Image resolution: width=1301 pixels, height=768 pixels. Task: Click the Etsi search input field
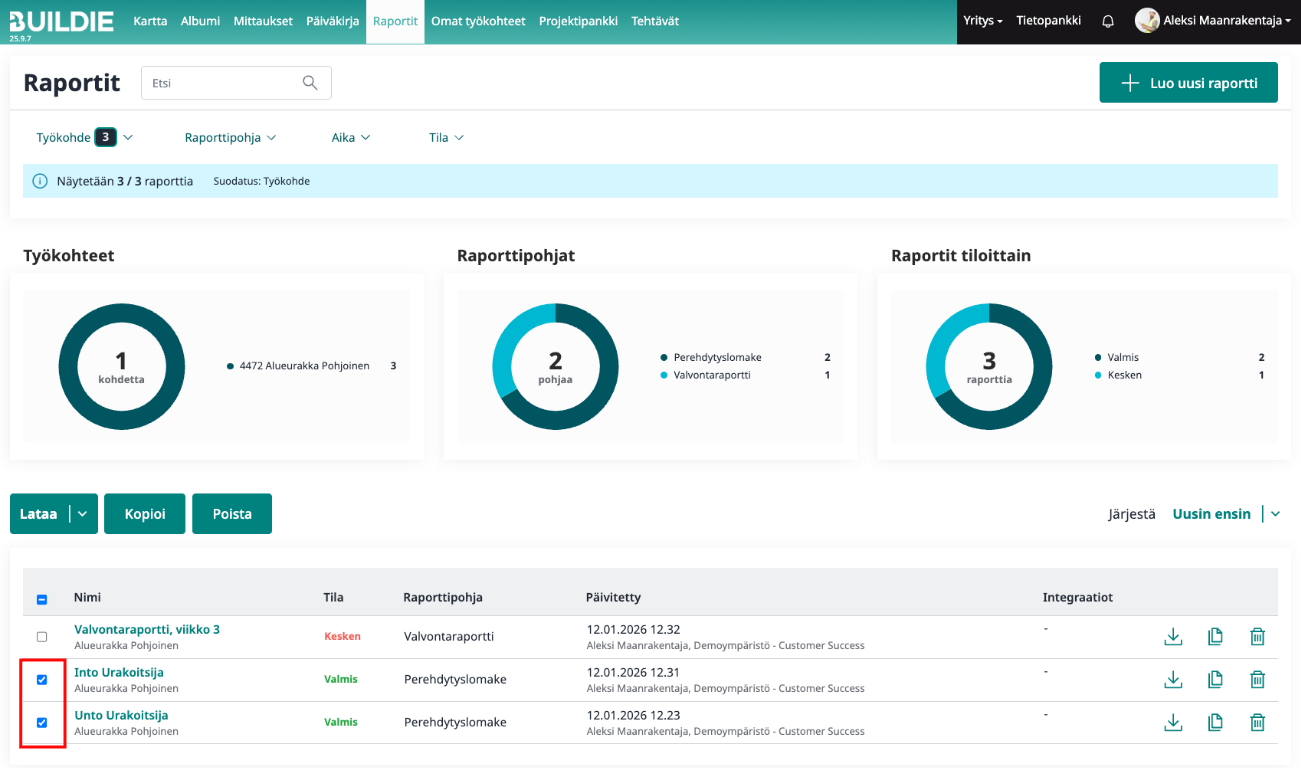[220, 83]
